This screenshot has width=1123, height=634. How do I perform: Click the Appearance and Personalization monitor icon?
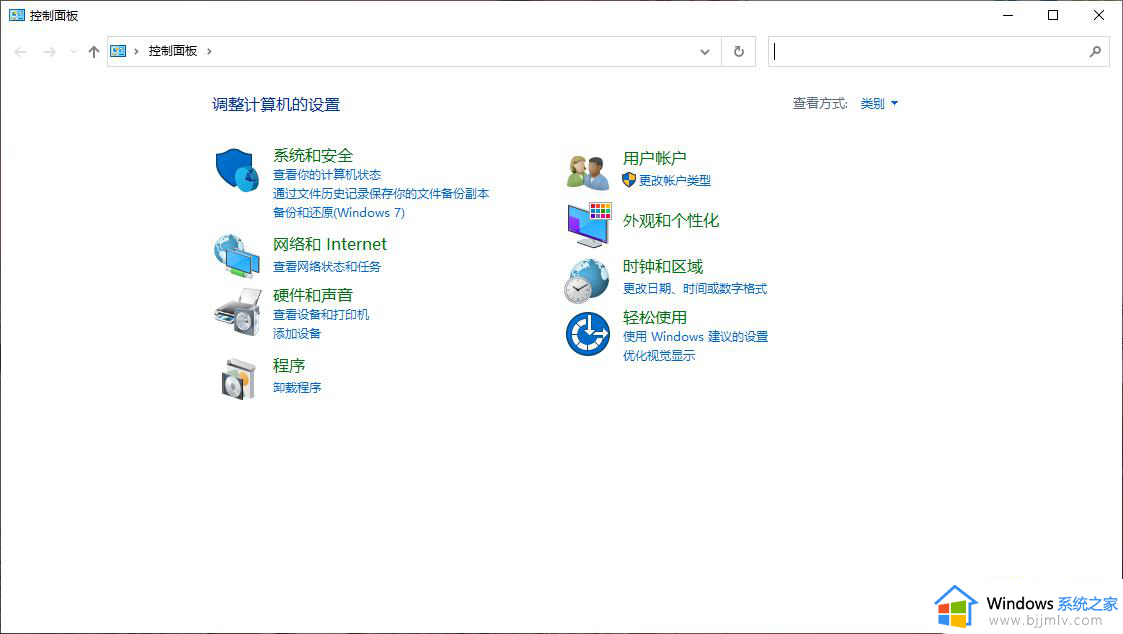point(589,224)
